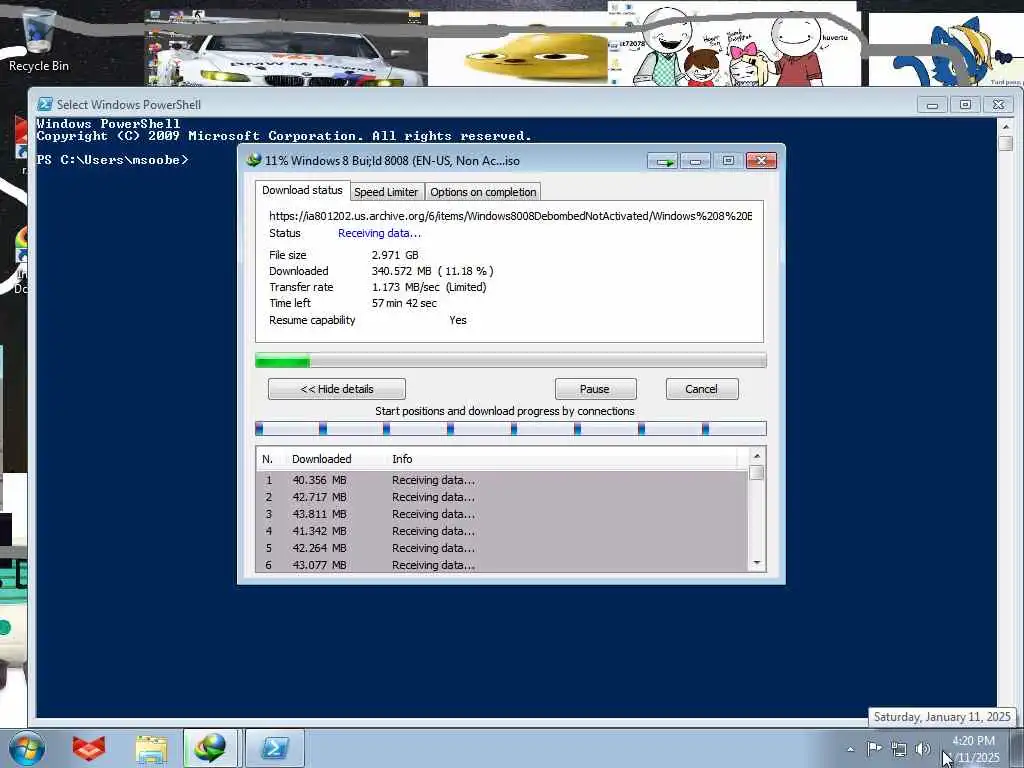Minimize the IDM download dialog
The height and width of the screenshot is (768, 1024).
pos(696,161)
